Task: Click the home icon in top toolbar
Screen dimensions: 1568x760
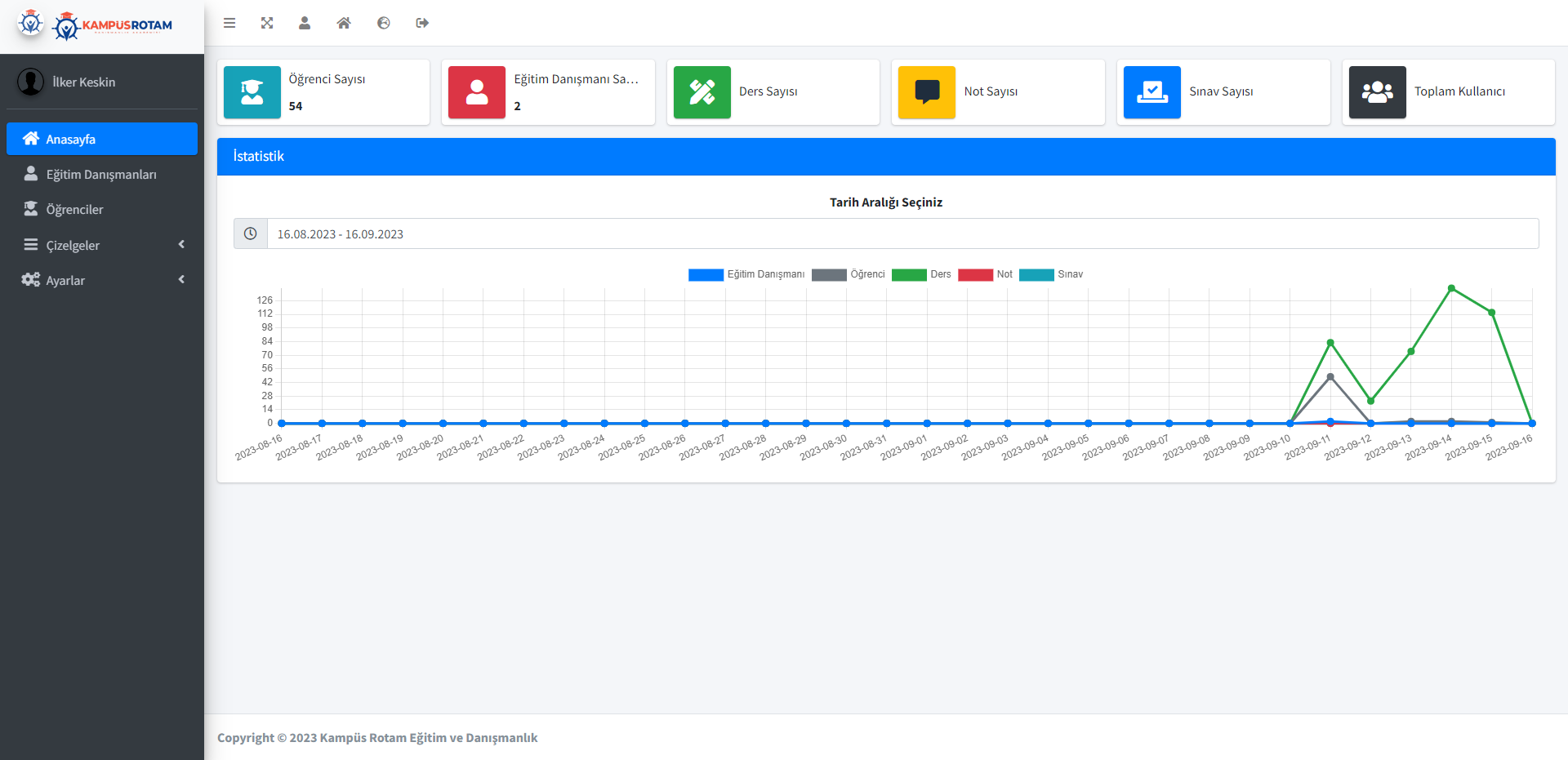Action: point(344,23)
